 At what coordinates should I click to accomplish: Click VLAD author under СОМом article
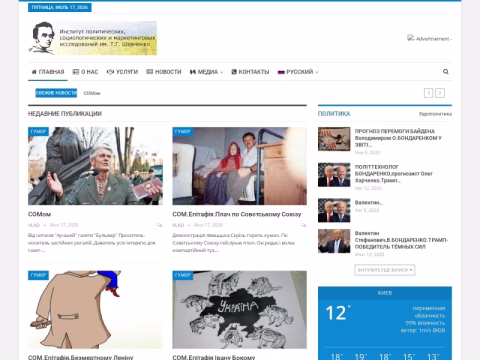click(x=34, y=225)
